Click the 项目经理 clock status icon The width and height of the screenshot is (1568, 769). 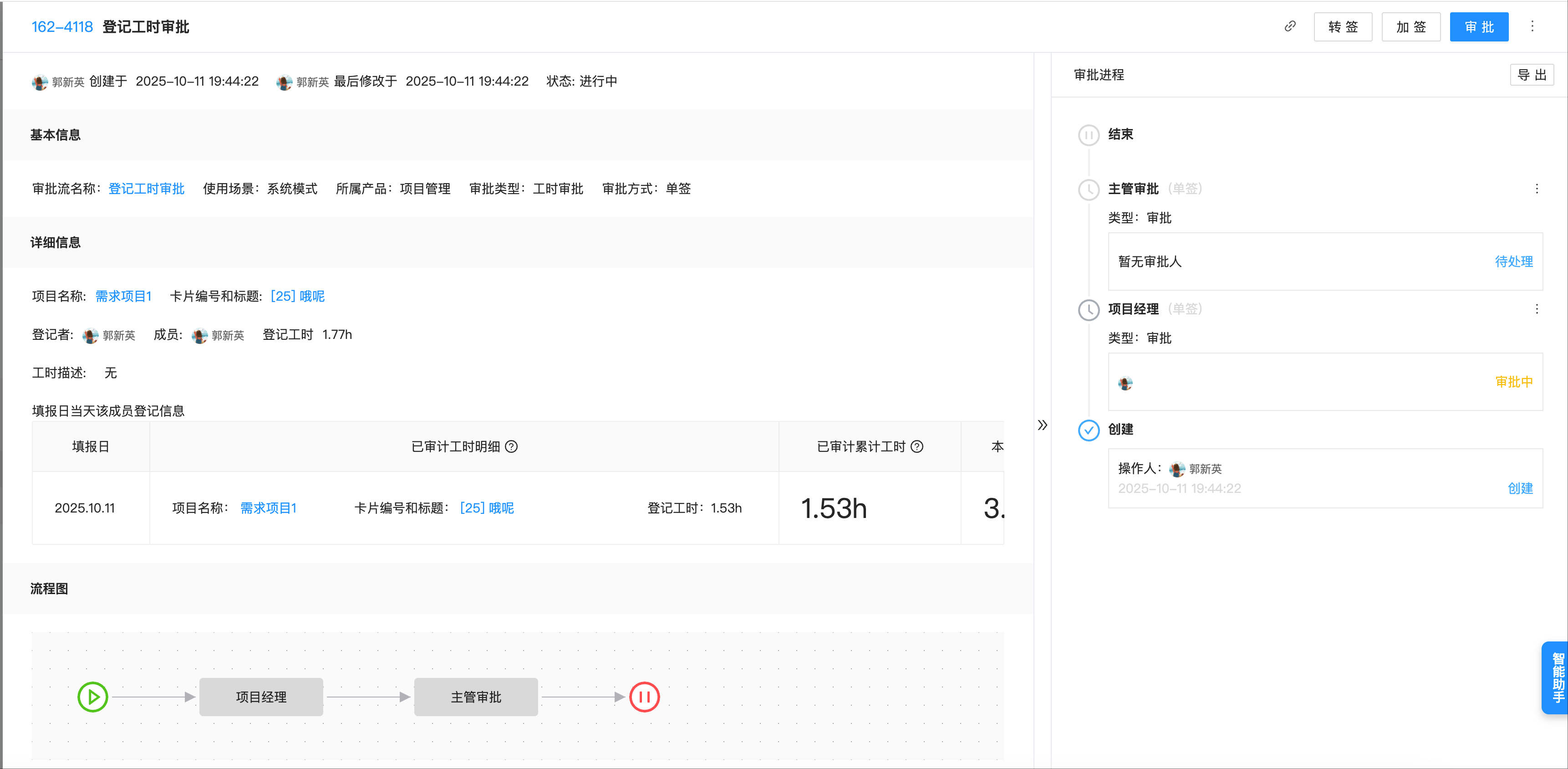pos(1088,310)
